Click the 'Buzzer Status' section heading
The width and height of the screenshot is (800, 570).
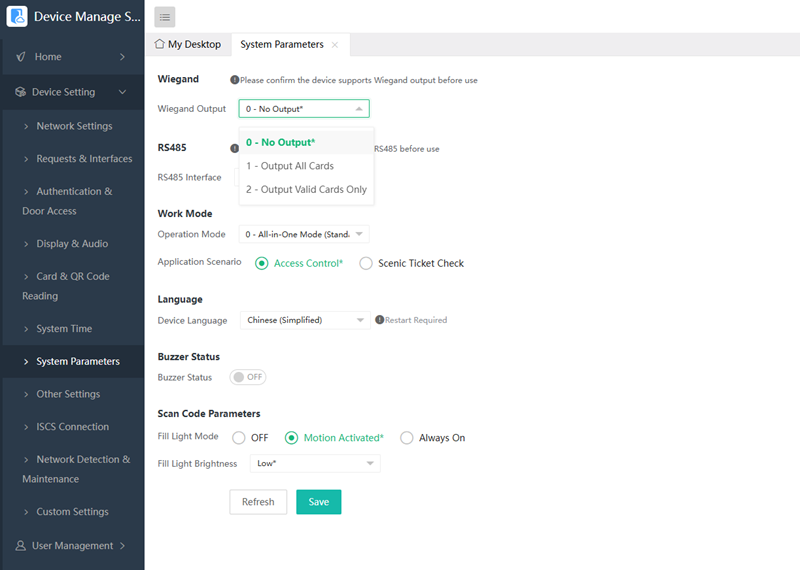[x=189, y=356]
